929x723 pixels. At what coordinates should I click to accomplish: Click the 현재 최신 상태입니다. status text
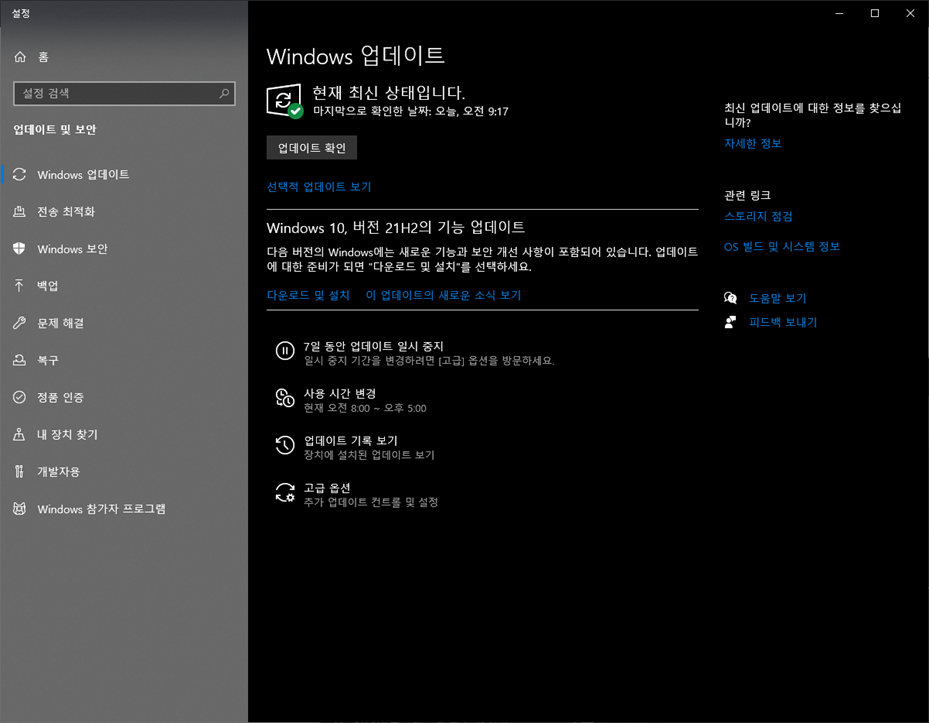[389, 92]
